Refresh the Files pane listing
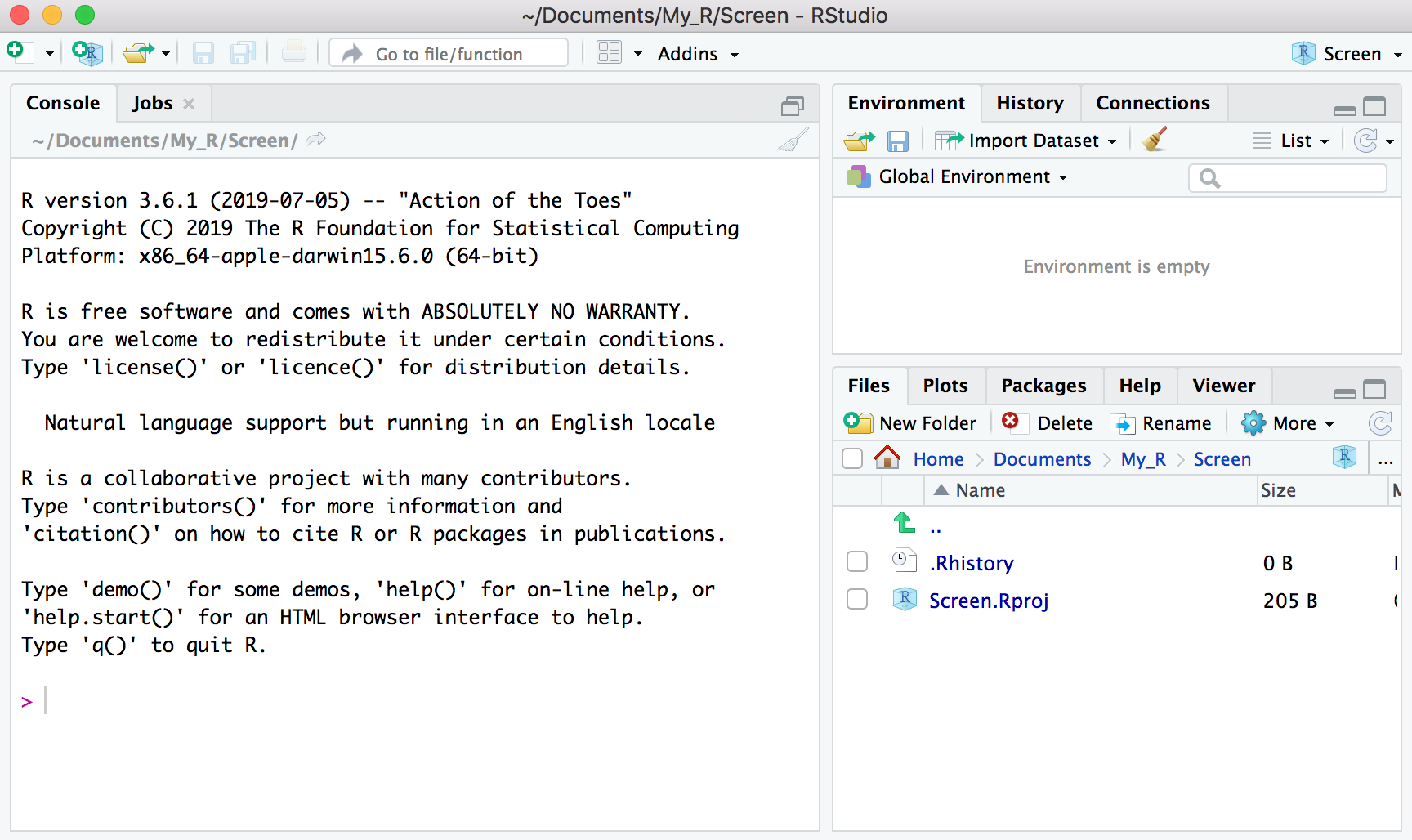1412x840 pixels. pyautogui.click(x=1380, y=423)
